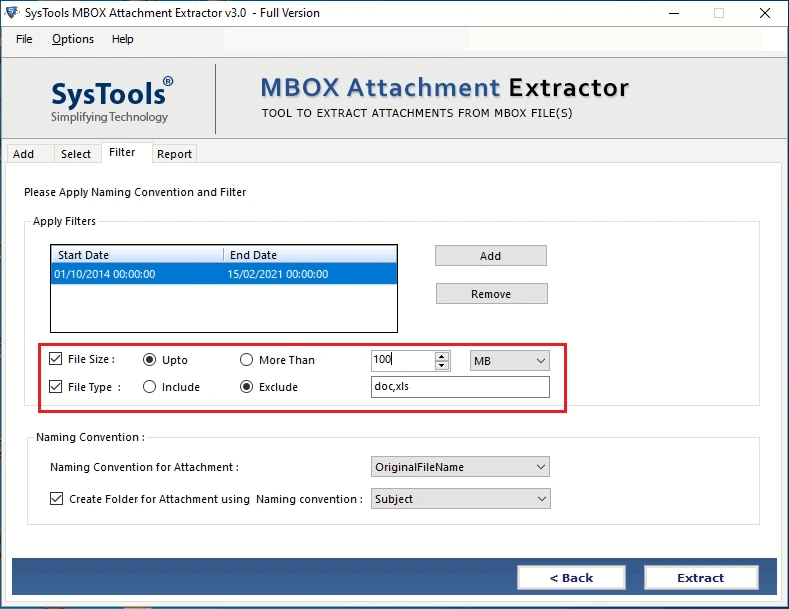Select the Exclude radio button
789x609 pixels.
246,387
